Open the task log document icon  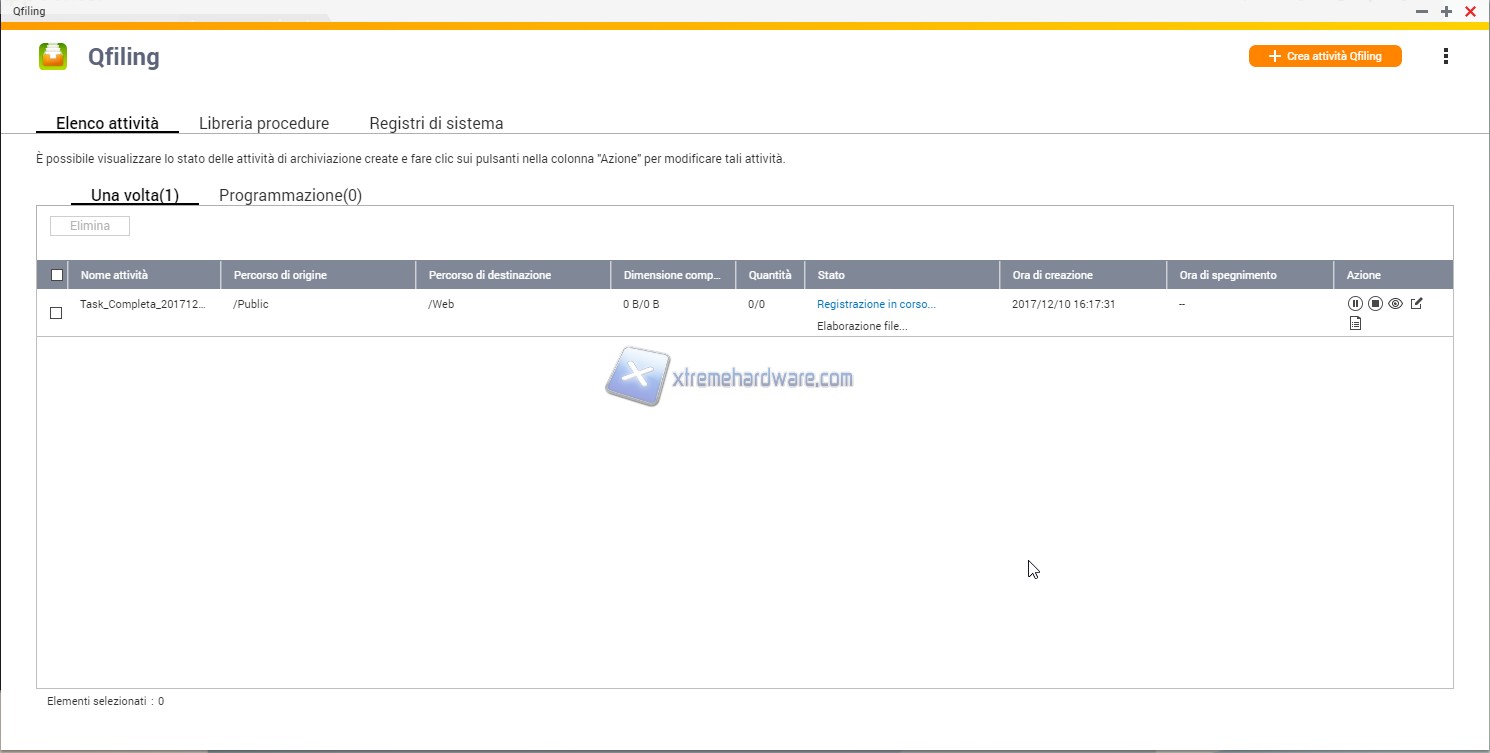click(1355, 323)
